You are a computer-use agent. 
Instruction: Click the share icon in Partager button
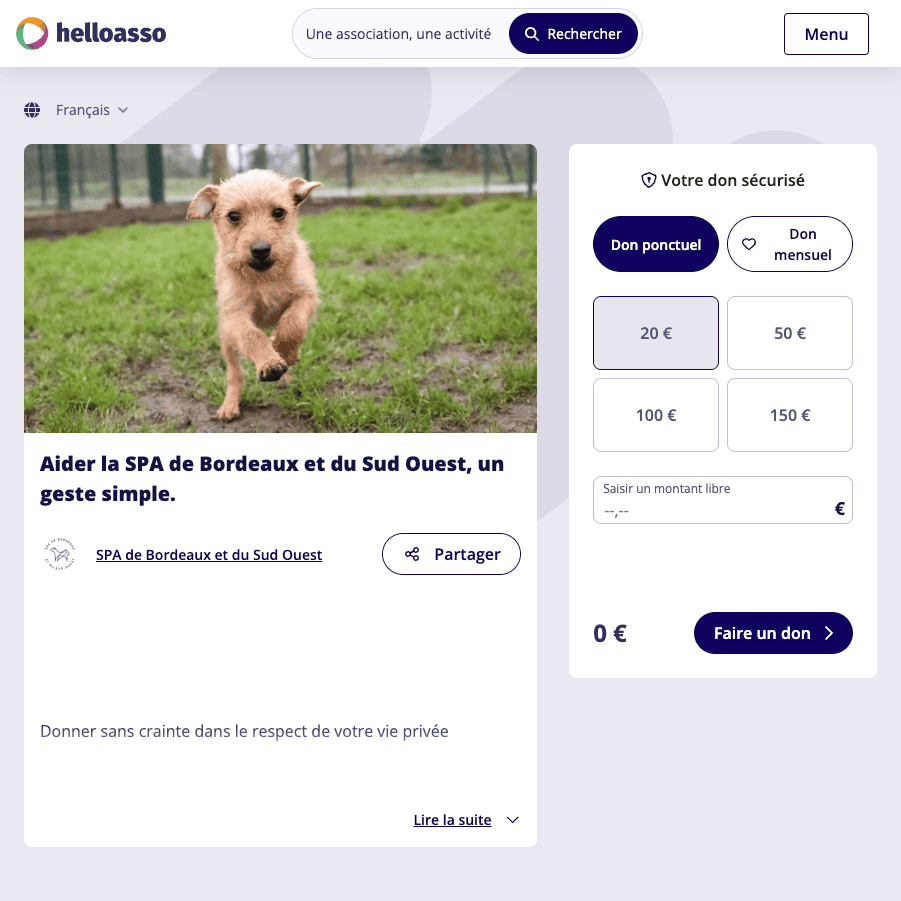pyautogui.click(x=412, y=554)
